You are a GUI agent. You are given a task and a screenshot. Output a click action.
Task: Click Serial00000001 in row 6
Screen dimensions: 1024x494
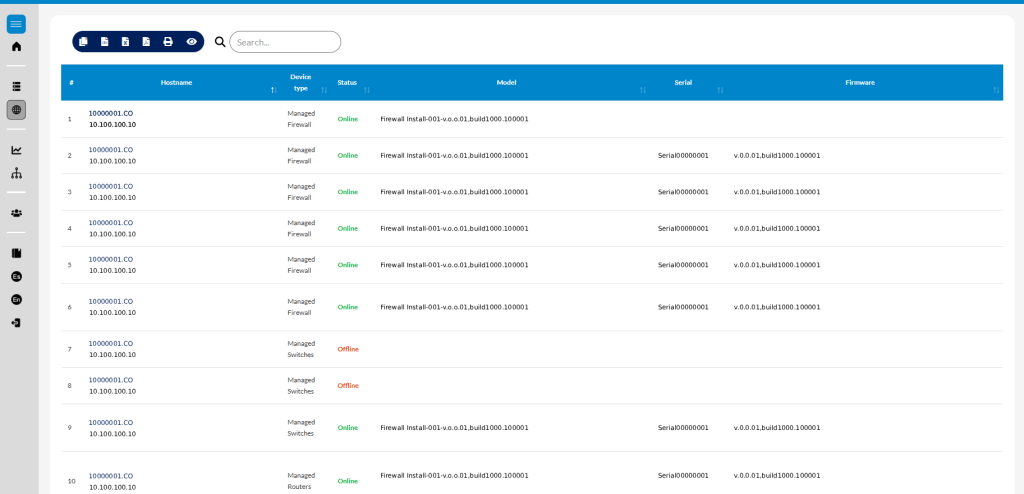(683, 307)
